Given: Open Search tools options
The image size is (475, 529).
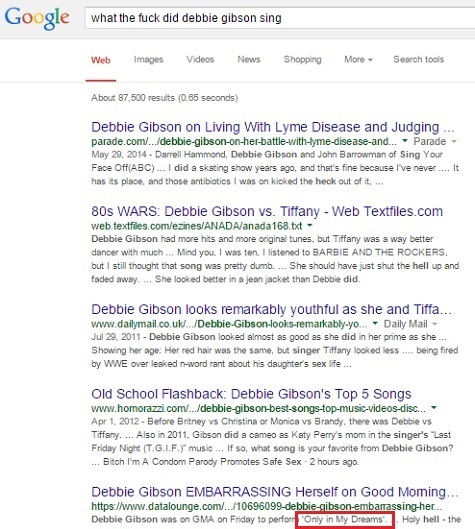Looking at the screenshot, I should (x=419, y=59).
